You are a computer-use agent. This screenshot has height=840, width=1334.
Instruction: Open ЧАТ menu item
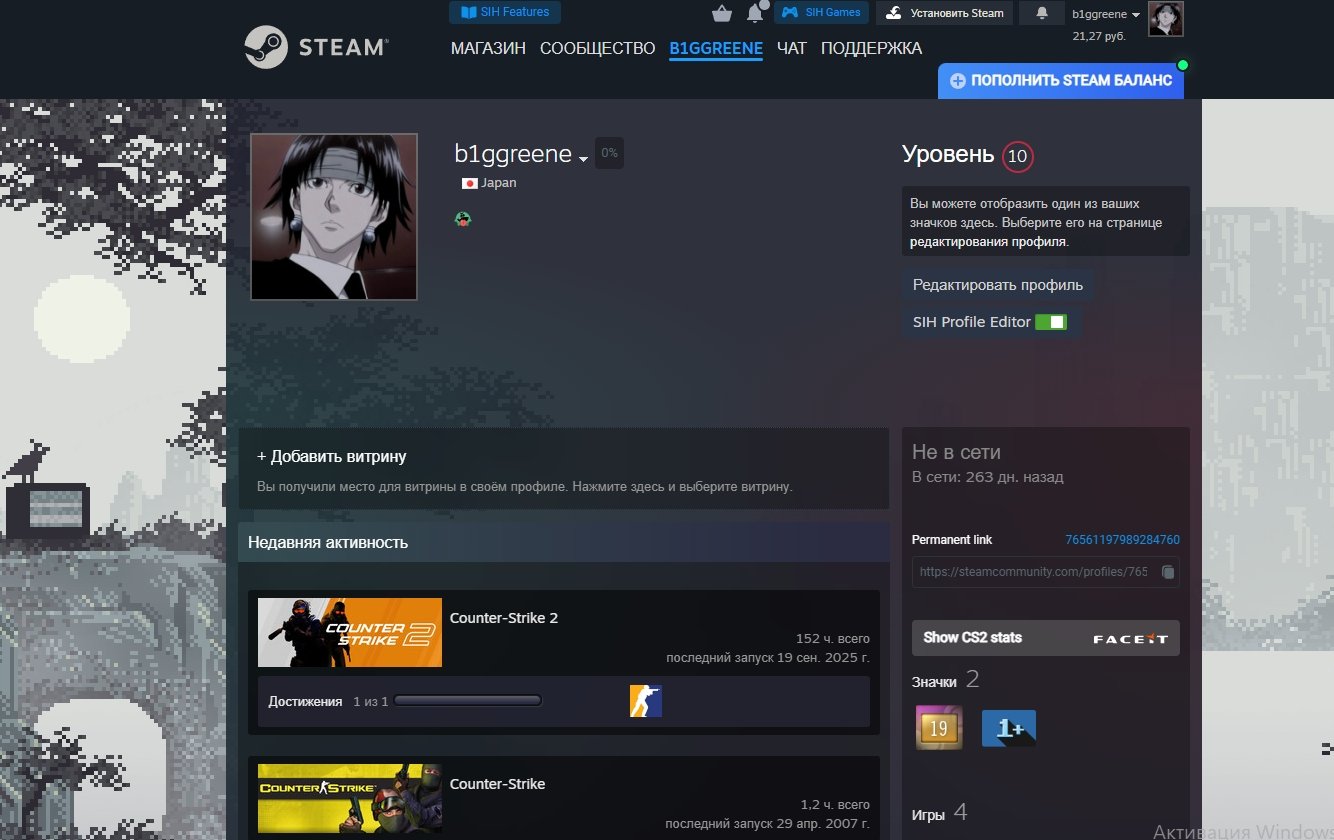tap(791, 48)
